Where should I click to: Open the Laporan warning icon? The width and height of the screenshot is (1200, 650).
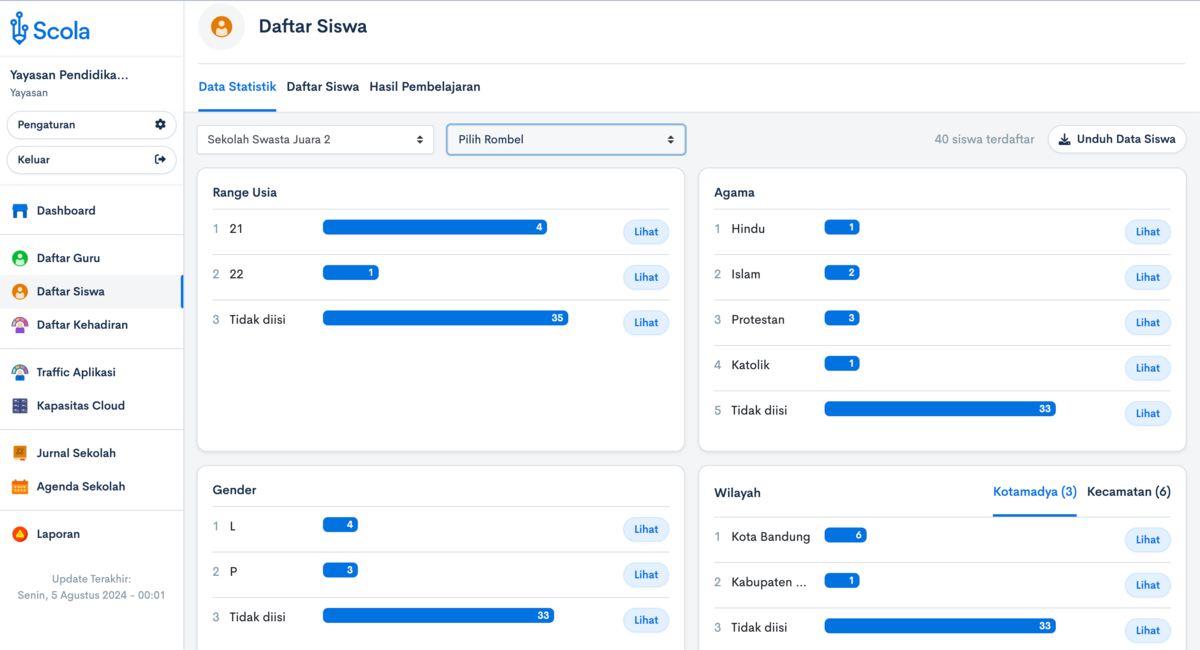coord(20,534)
